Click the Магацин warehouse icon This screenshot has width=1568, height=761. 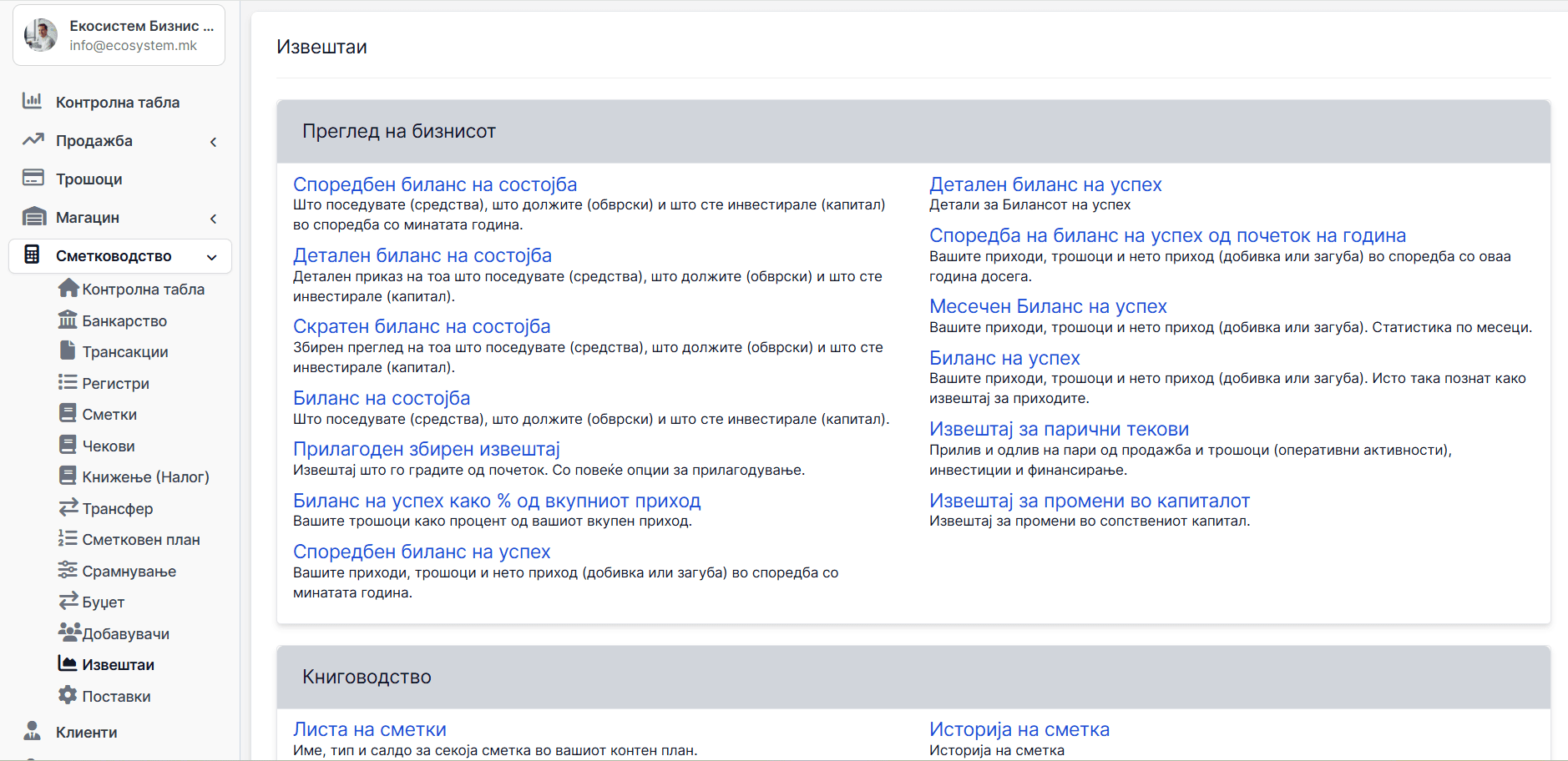coord(33,216)
